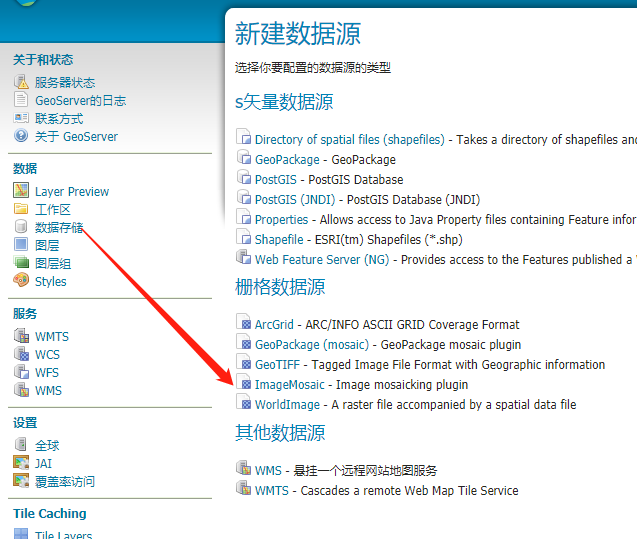Click the About GeoServer help icon
The width and height of the screenshot is (637, 539).
click(21, 135)
